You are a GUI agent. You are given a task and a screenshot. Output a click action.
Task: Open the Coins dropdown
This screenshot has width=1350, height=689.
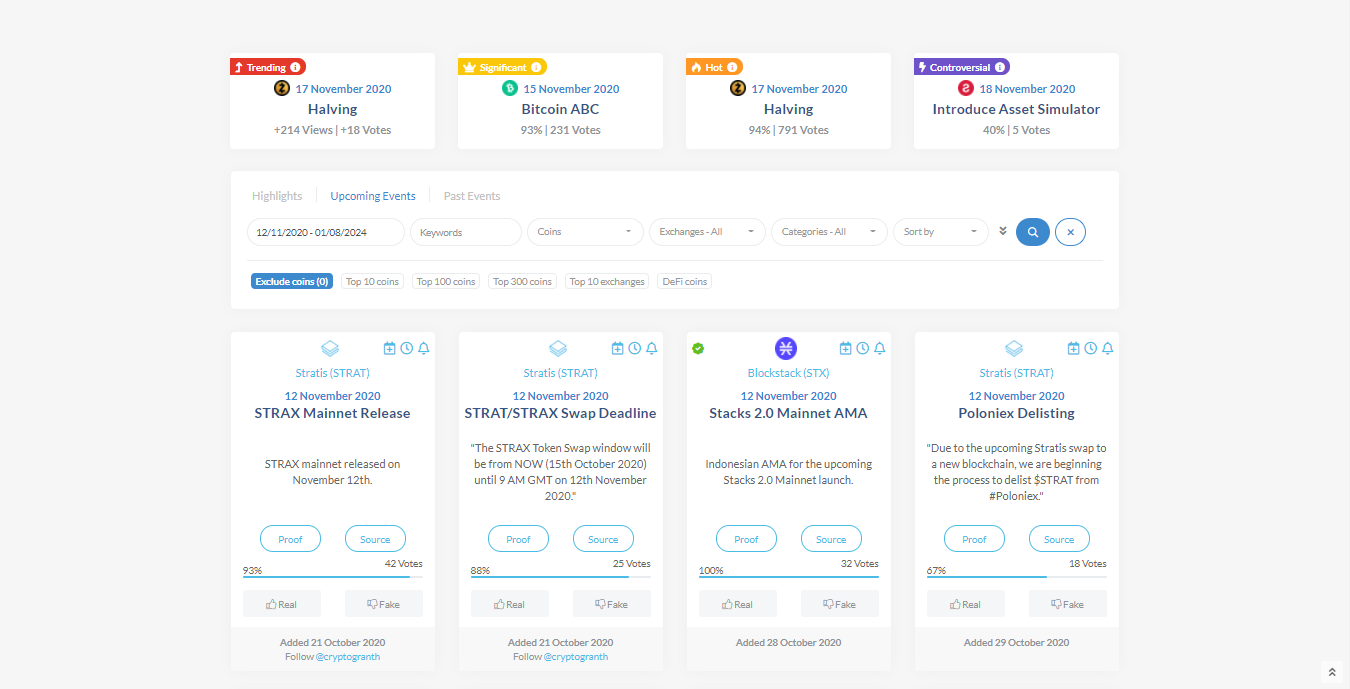coord(586,232)
